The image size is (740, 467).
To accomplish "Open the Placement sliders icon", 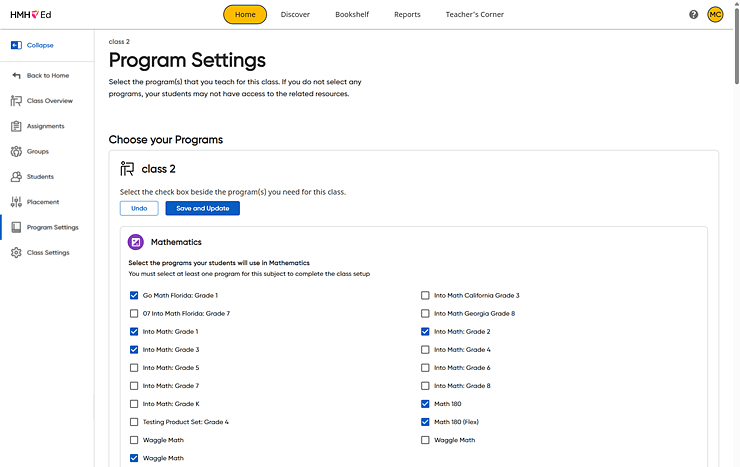I will 16,202.
